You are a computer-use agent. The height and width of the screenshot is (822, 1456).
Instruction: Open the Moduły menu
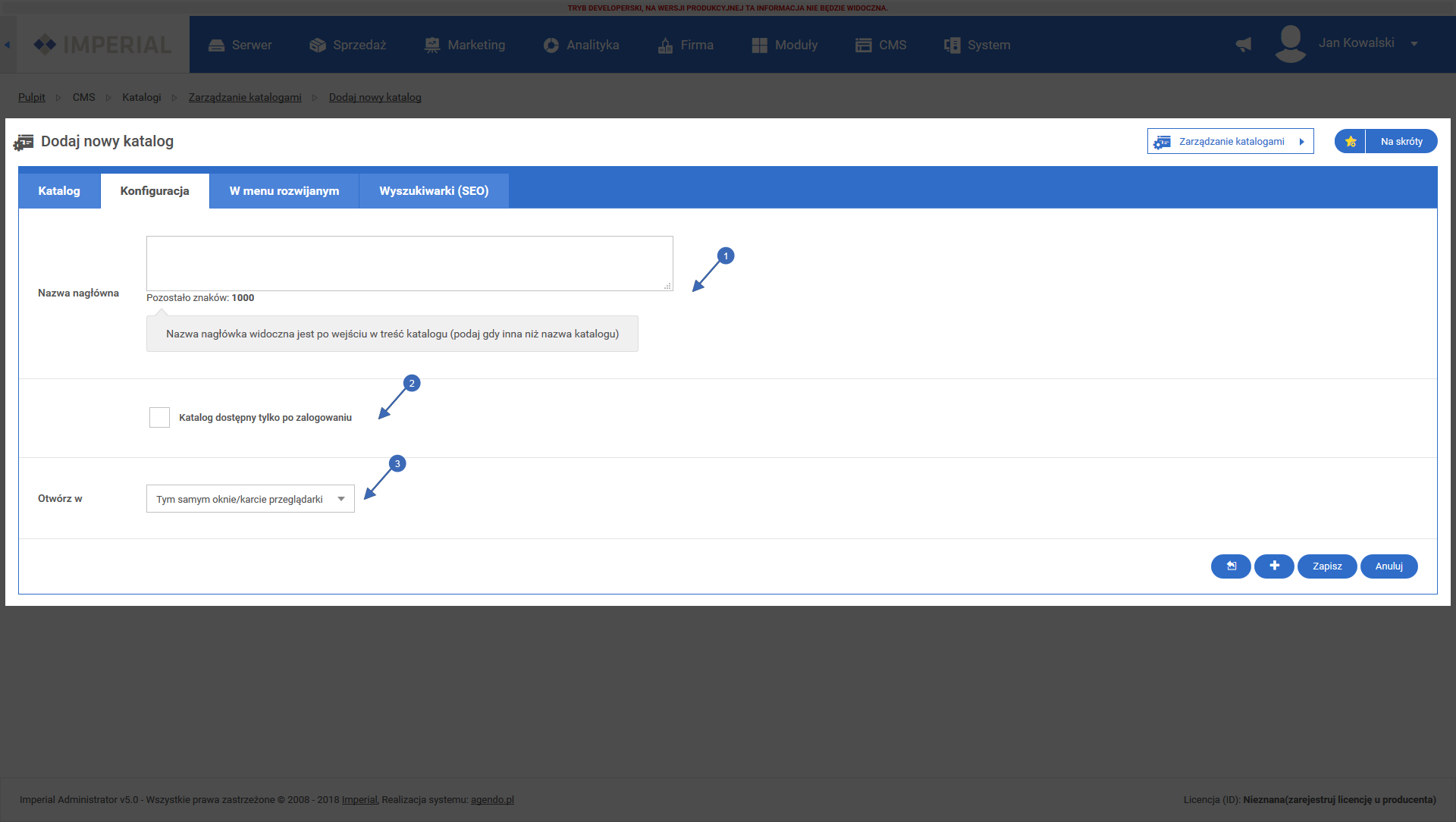[785, 45]
